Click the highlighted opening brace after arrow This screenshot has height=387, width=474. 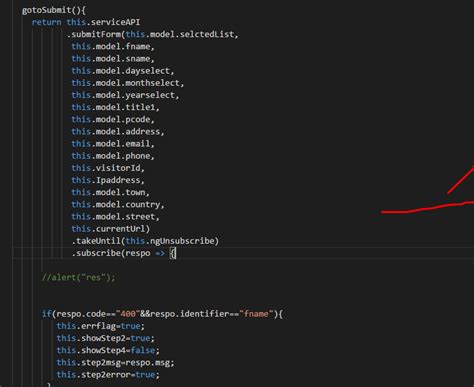pyautogui.click(x=173, y=253)
